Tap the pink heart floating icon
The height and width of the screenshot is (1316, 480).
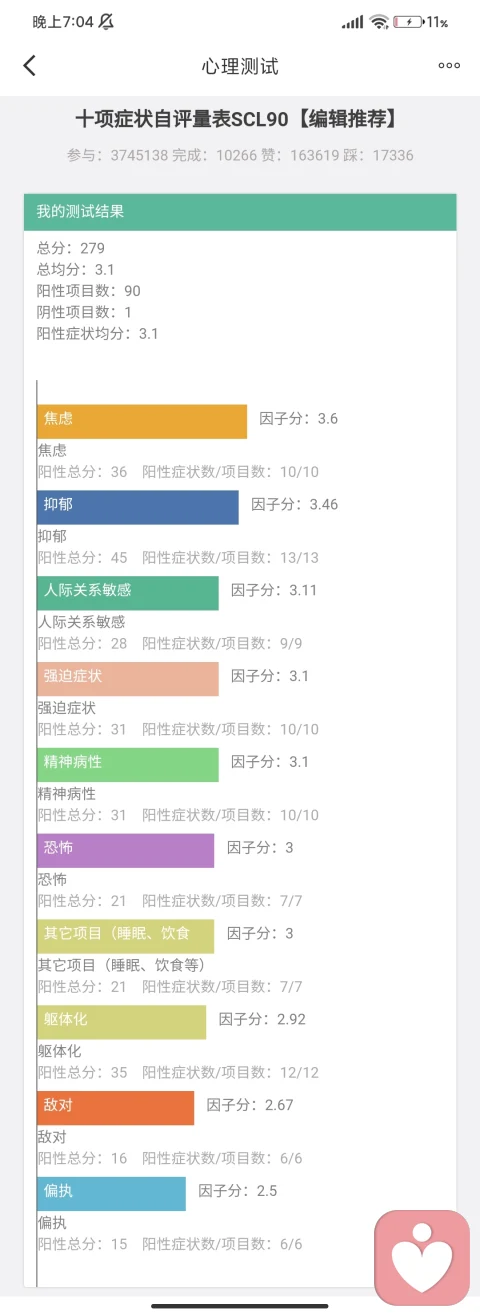[x=422, y=1257]
